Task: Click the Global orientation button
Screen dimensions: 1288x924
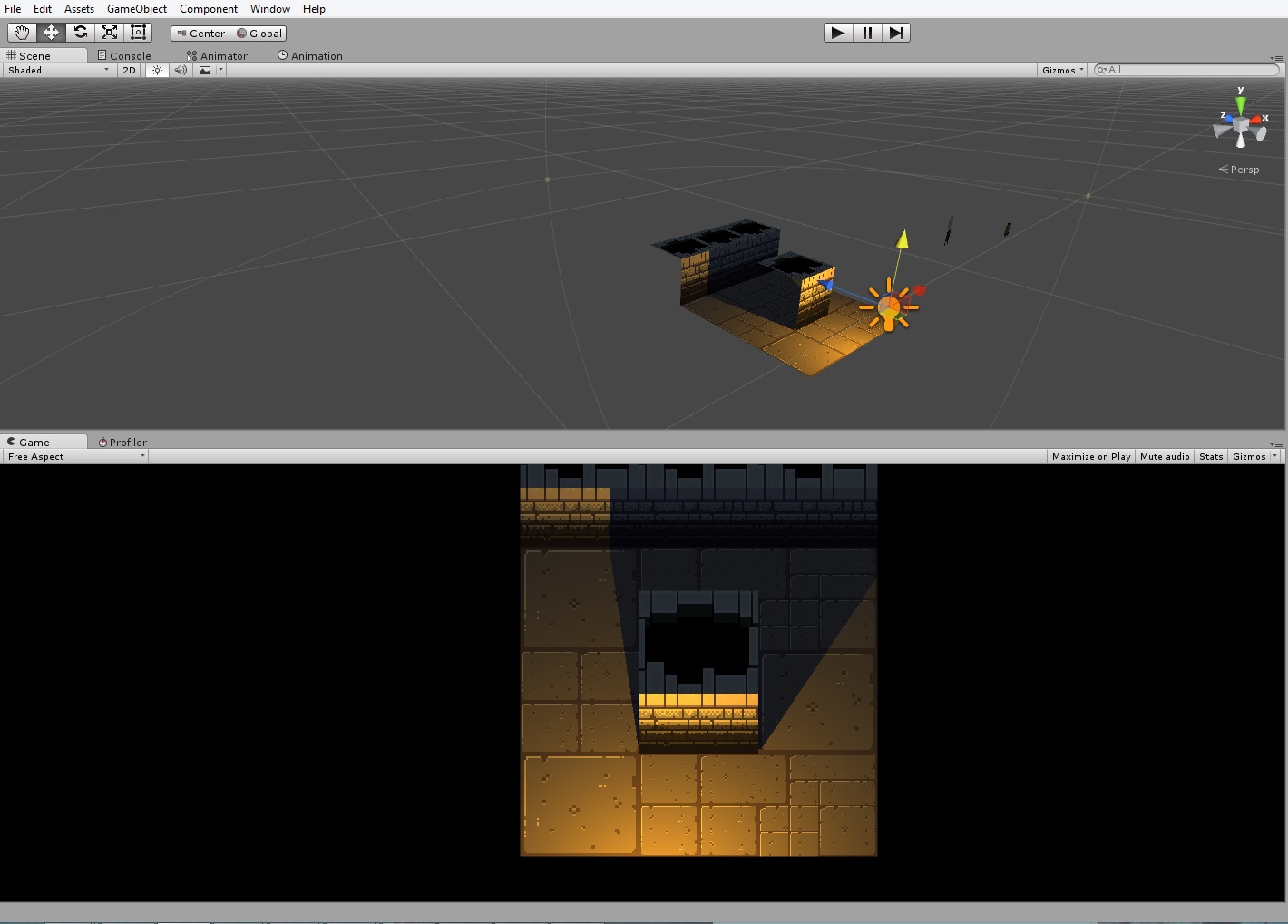Action: coord(259,33)
